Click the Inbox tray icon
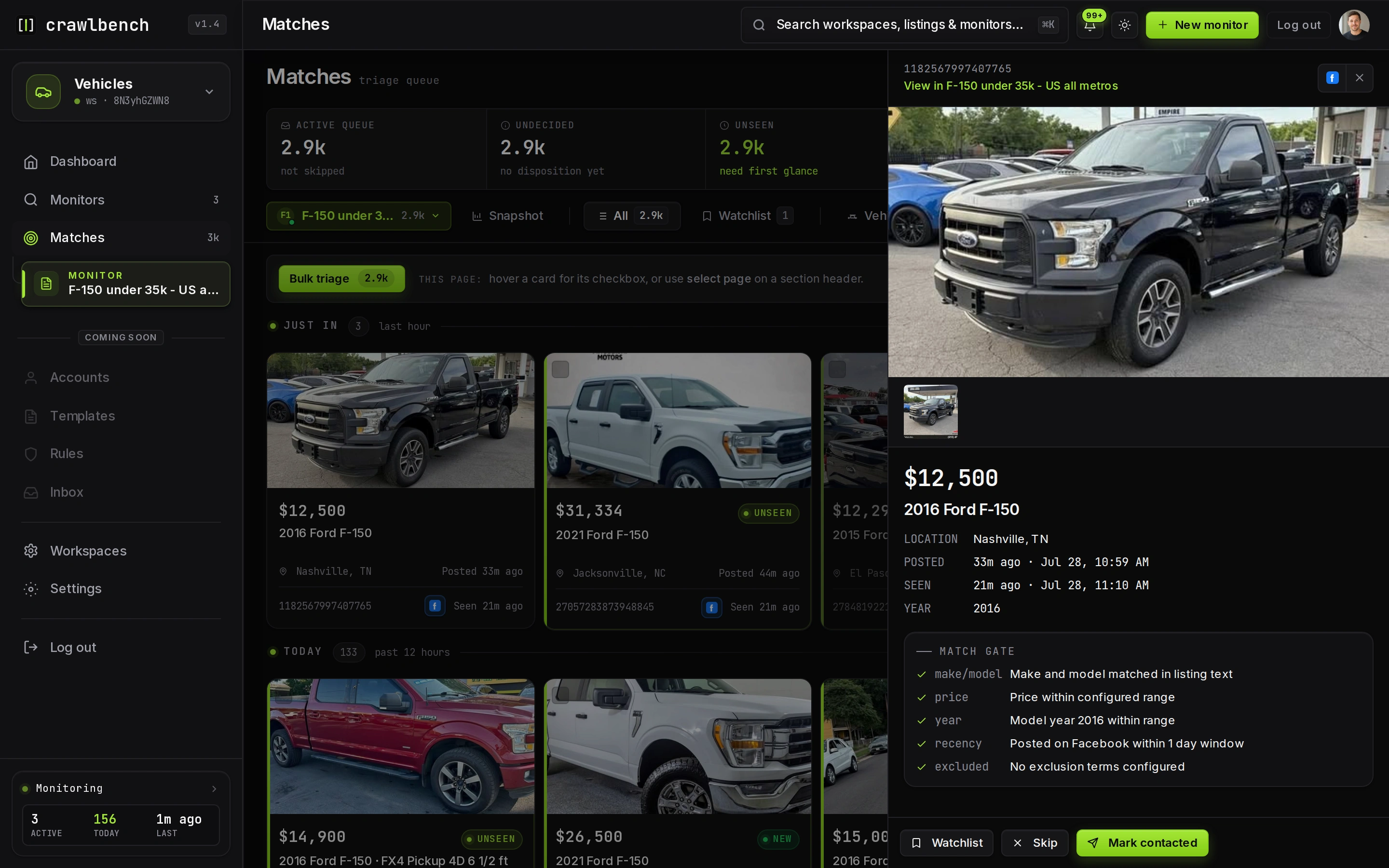The width and height of the screenshot is (1389, 868). [31, 492]
